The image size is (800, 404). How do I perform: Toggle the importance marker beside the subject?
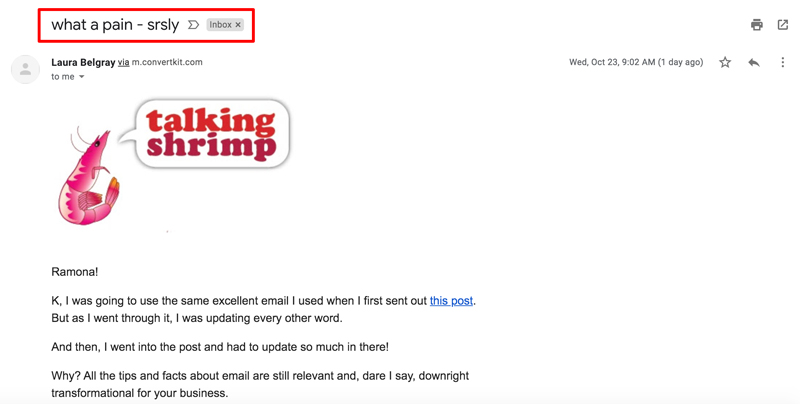[x=194, y=25]
